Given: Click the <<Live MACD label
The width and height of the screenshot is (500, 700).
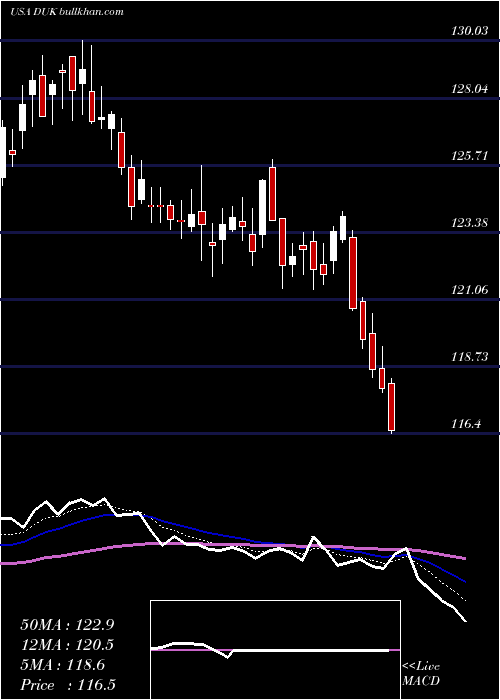Looking at the screenshot, I should 421,673.
